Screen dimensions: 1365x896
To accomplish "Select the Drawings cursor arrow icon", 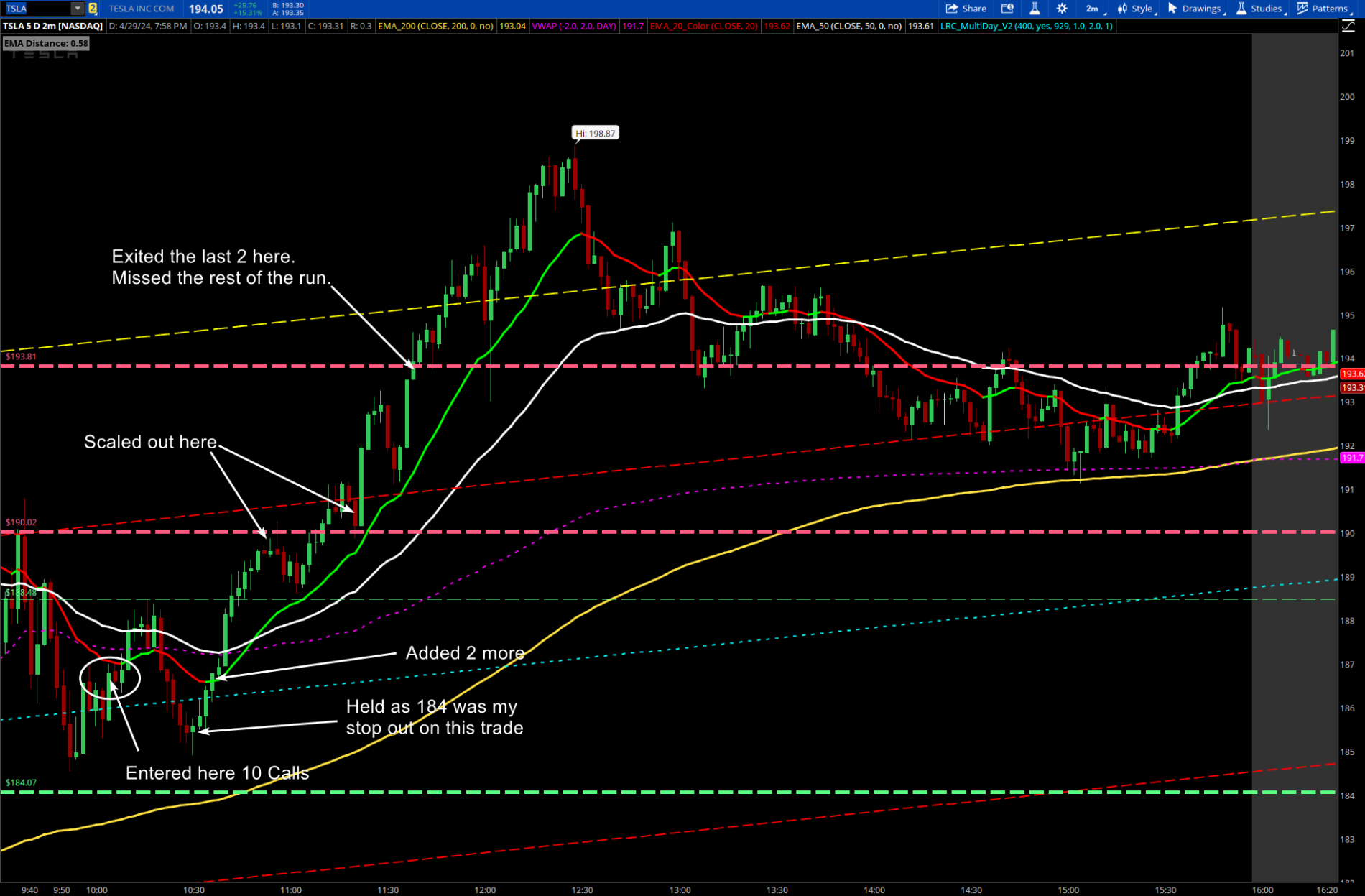I will pos(1172,9).
